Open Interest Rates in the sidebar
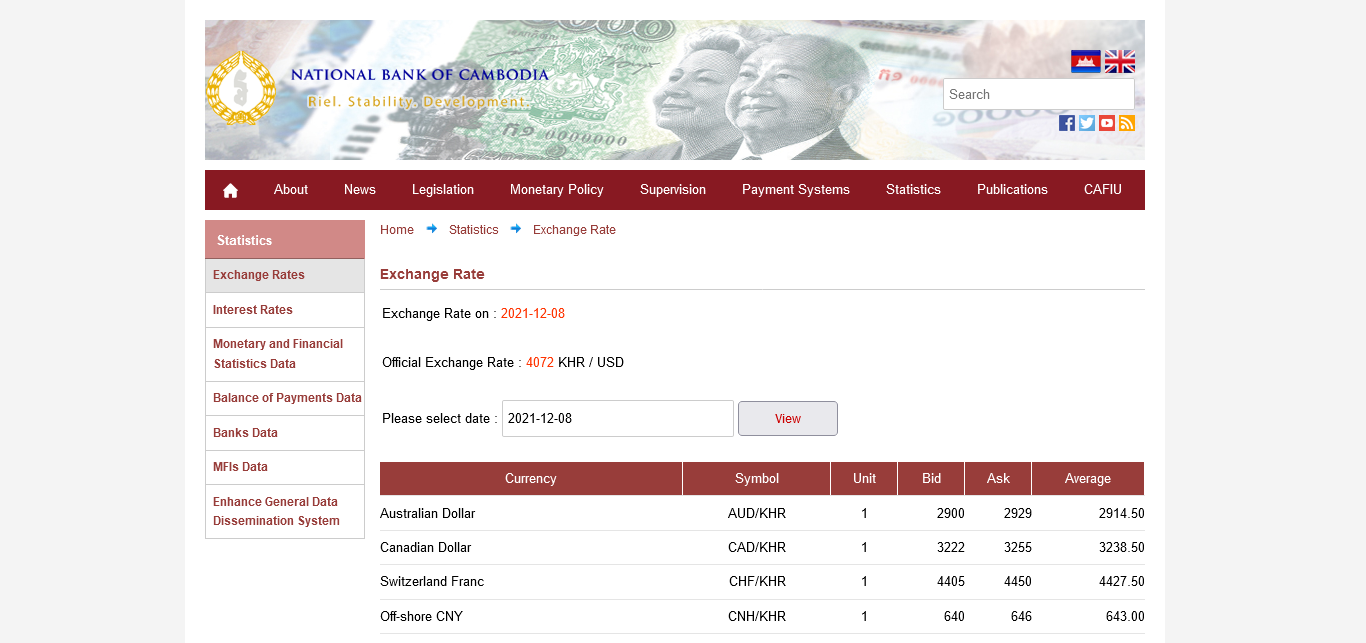Viewport: 1366px width, 643px height. [x=253, y=310]
